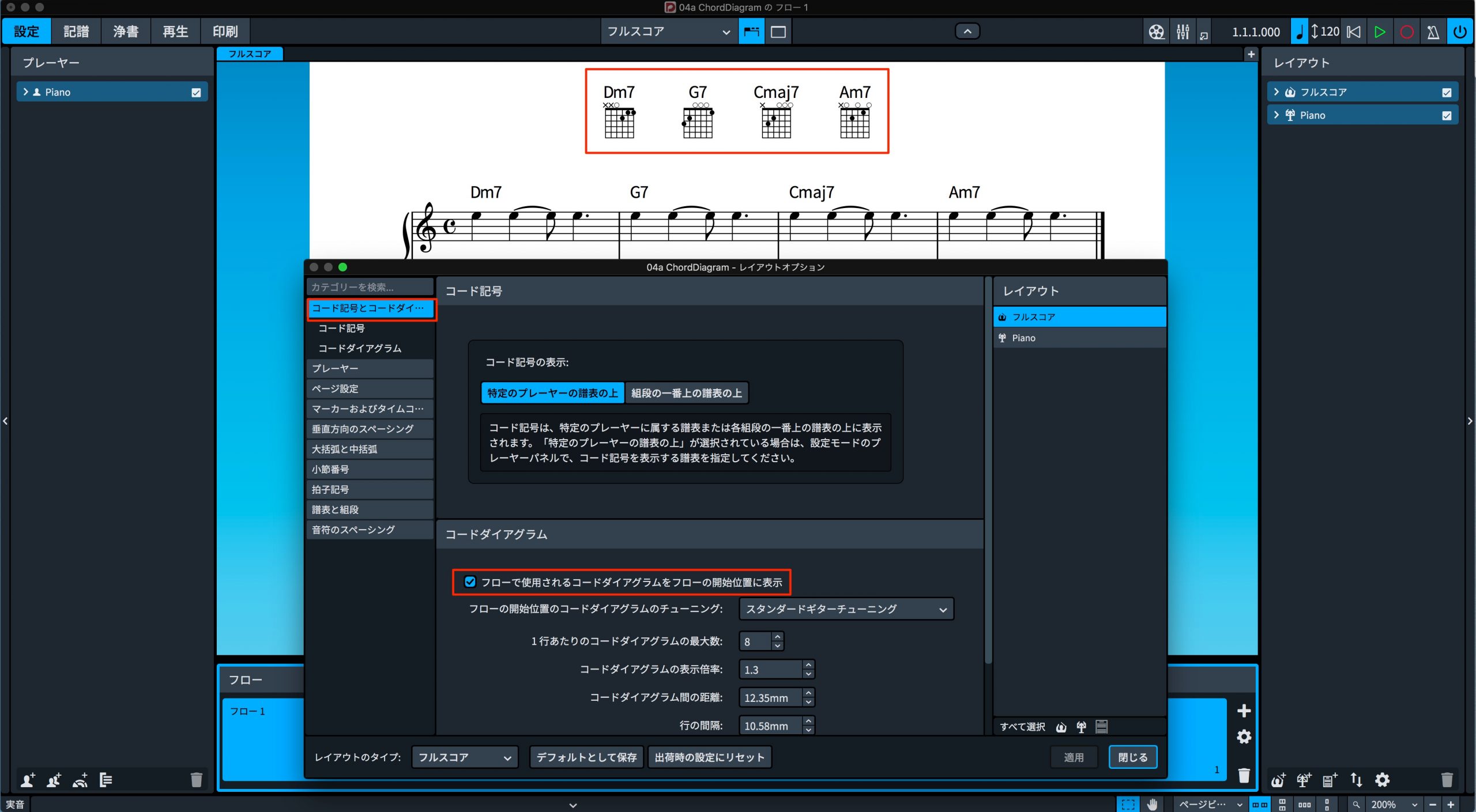This screenshot has width=1476, height=812.
Task: Add a section player icon
Action: (x=54, y=780)
